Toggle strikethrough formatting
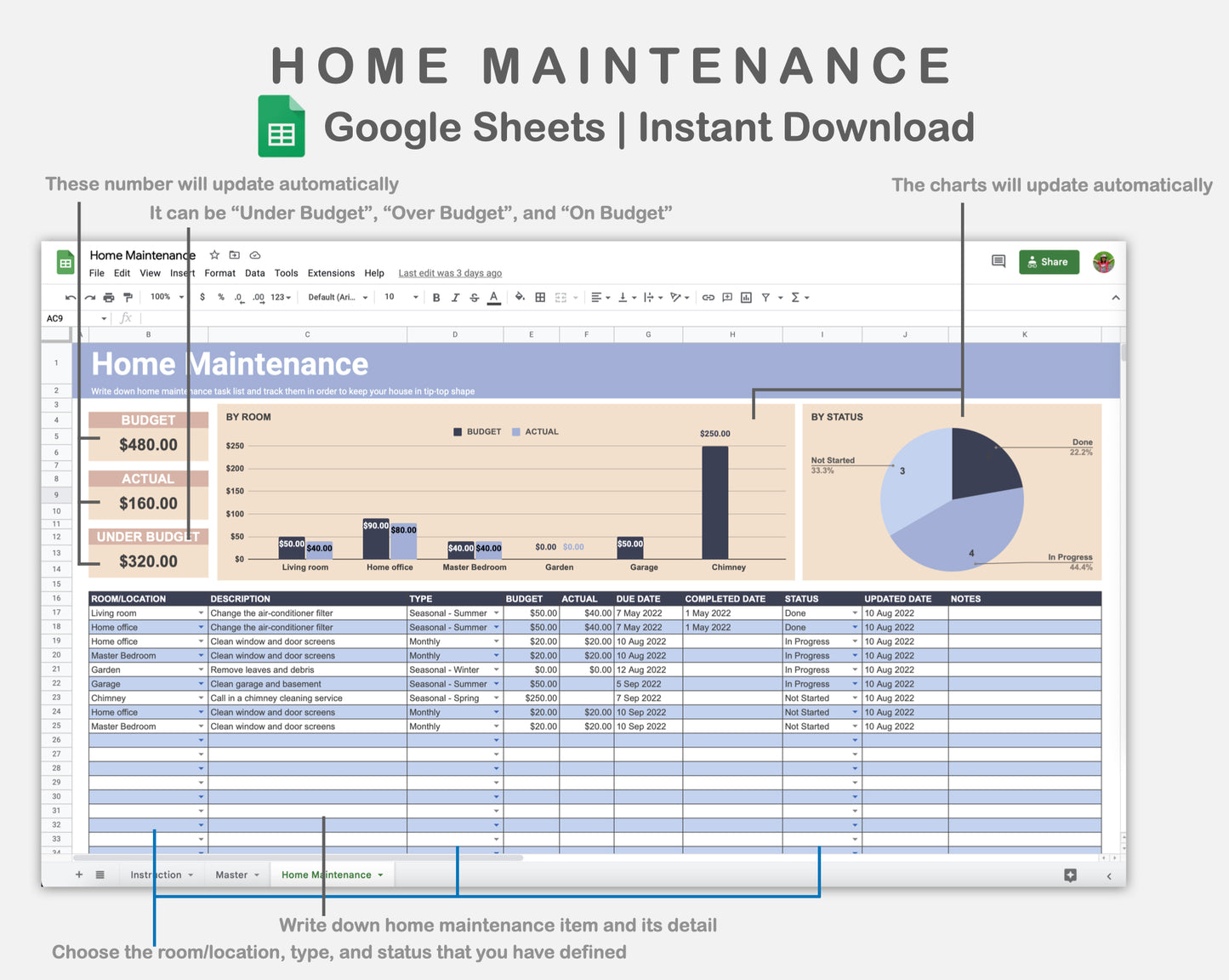This screenshot has width=1229, height=980. click(x=474, y=297)
